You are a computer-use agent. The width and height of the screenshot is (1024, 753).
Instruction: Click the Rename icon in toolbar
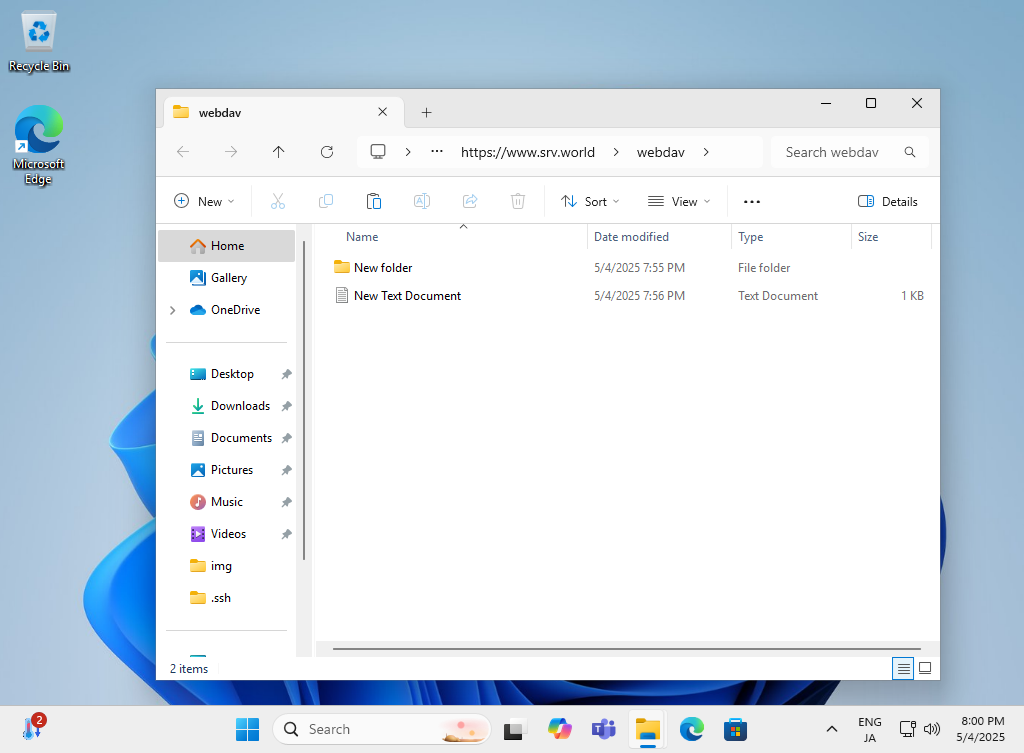[422, 201]
